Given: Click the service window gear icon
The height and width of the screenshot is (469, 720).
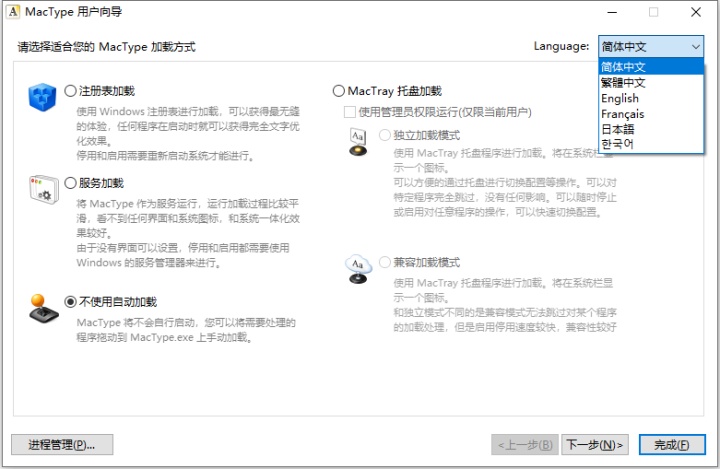Looking at the screenshot, I should click(44, 189).
